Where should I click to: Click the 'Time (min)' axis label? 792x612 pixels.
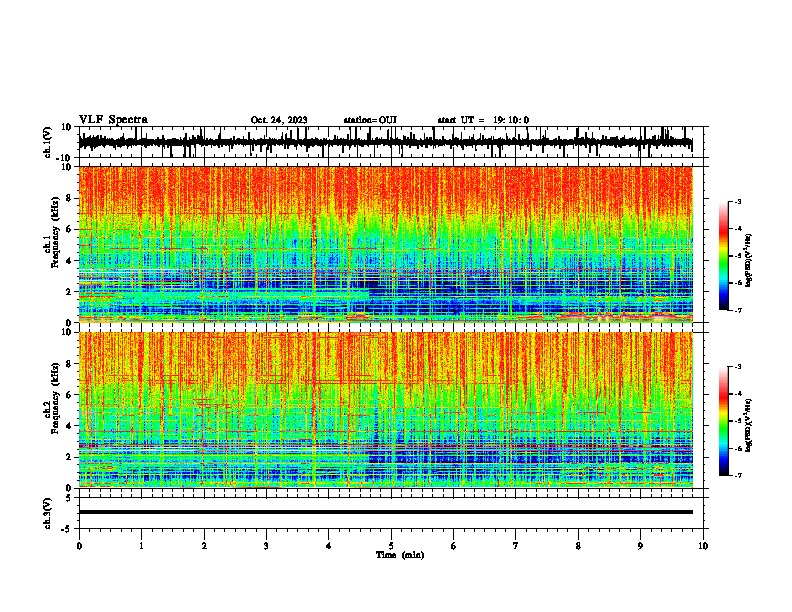(x=400, y=555)
